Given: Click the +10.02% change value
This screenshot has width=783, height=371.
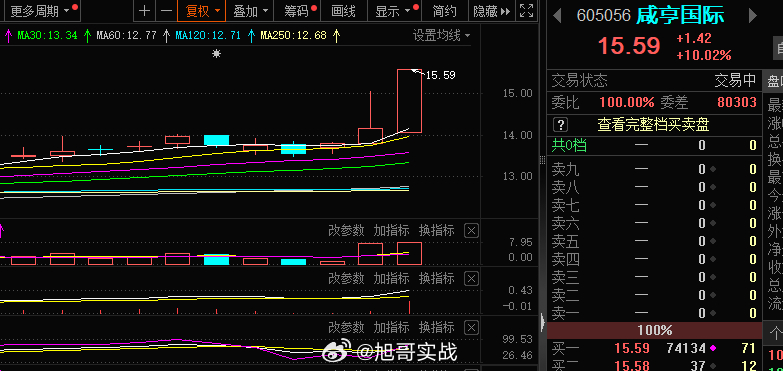Looking at the screenshot, I should coord(704,55).
